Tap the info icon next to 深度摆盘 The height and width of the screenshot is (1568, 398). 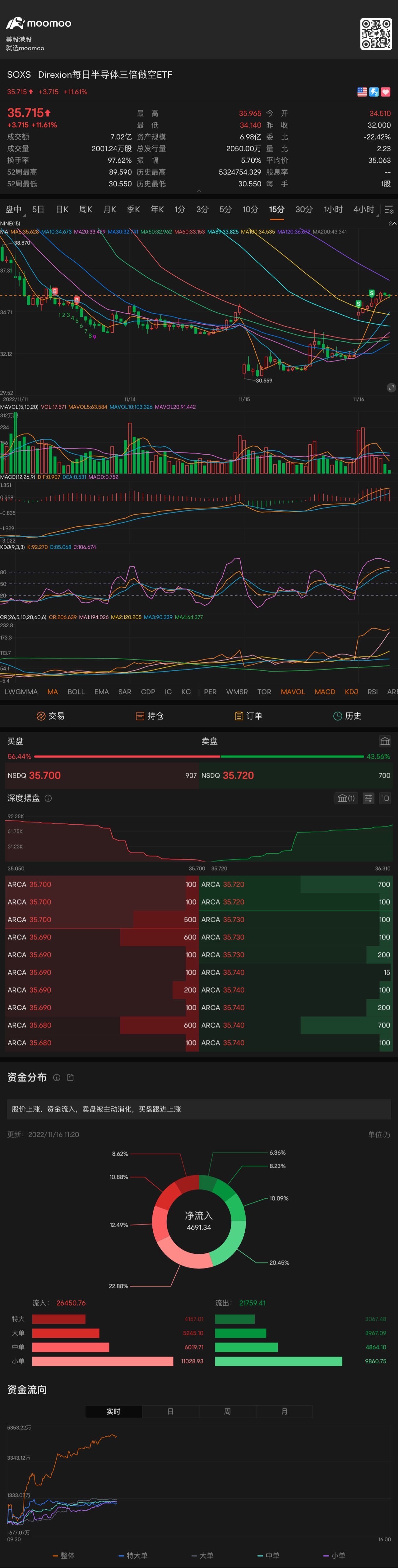coord(48,798)
